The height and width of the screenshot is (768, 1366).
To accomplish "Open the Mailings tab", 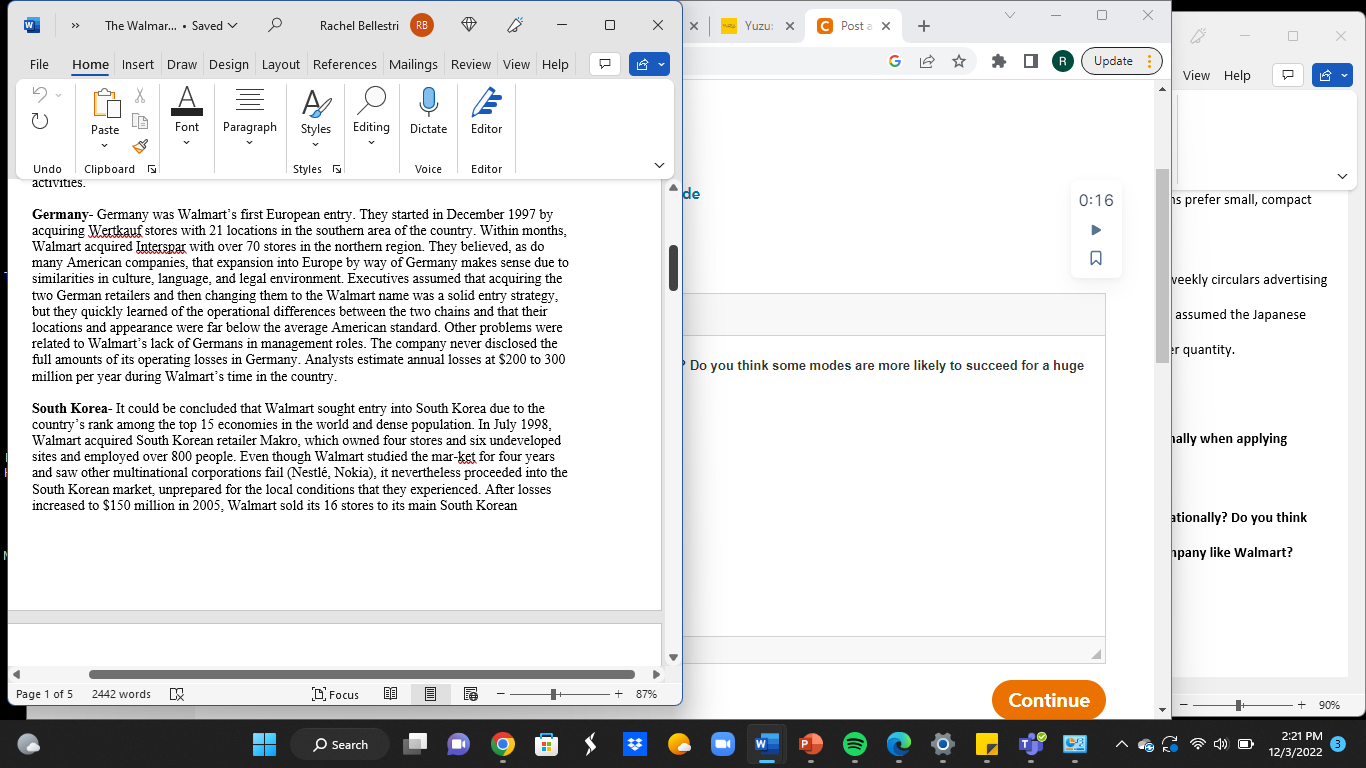I will (x=414, y=64).
